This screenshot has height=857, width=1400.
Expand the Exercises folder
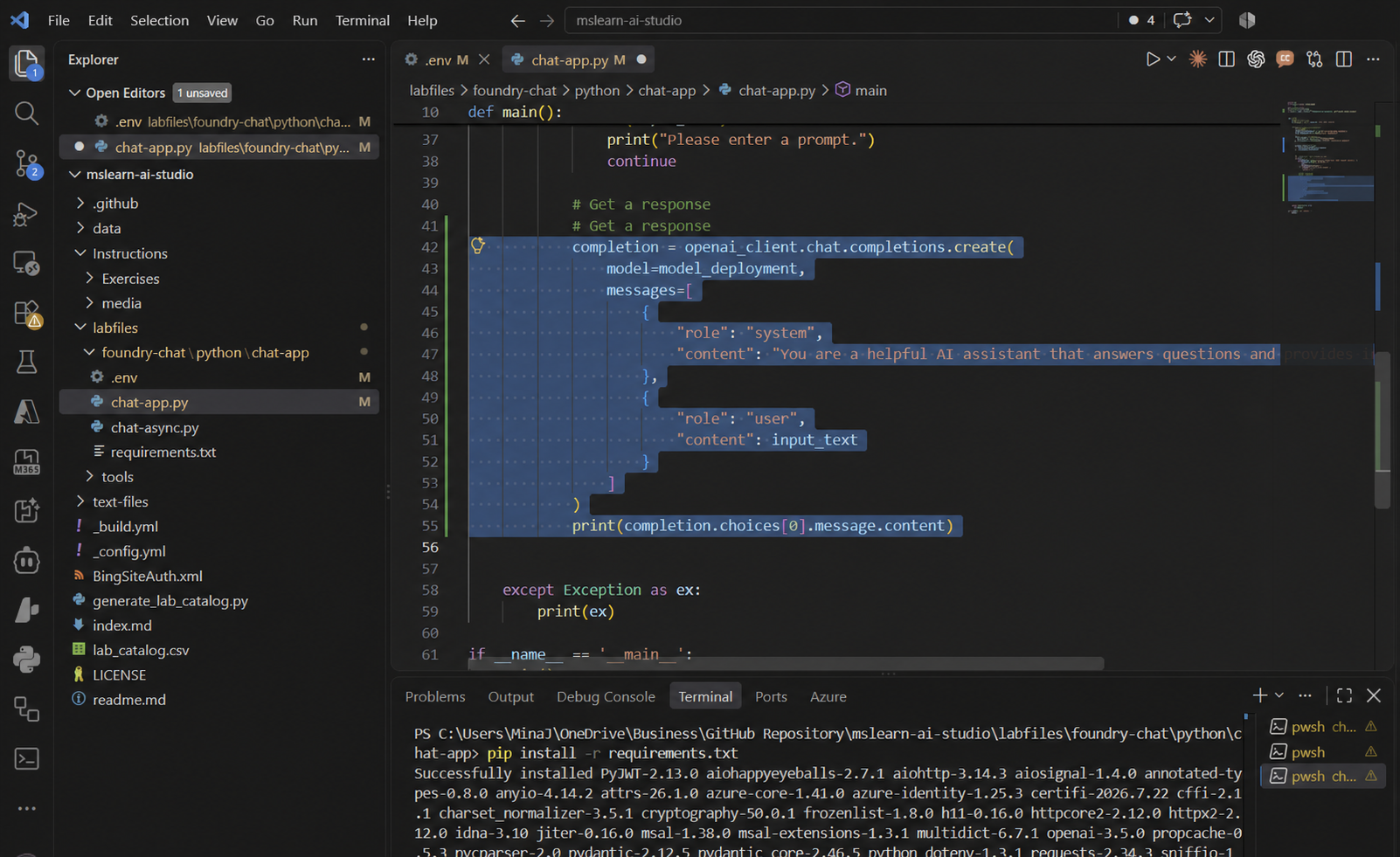point(89,278)
